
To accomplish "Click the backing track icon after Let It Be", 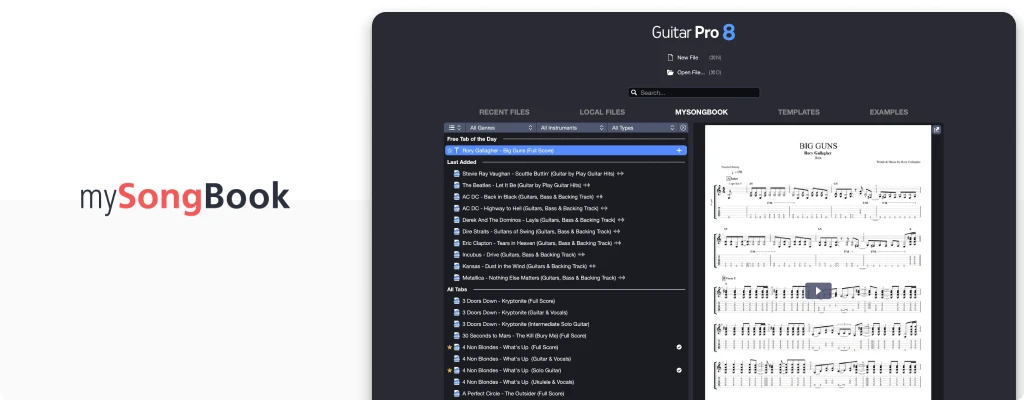I will coord(587,185).
